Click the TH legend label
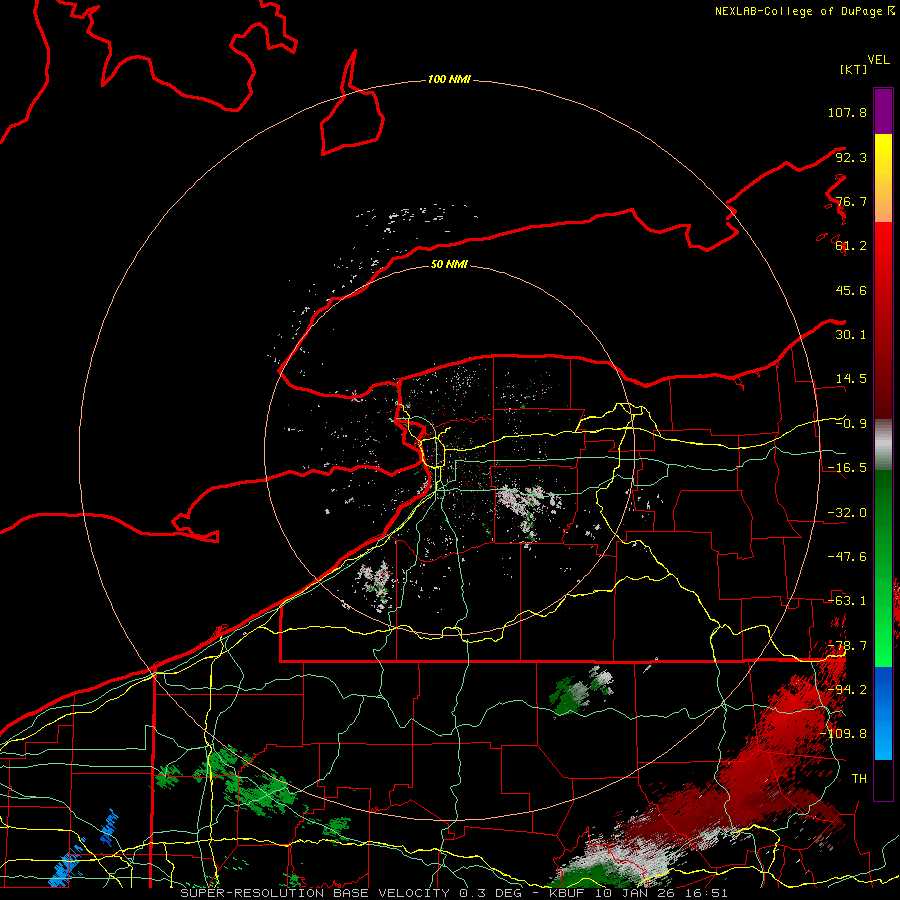This screenshot has width=900, height=900. coord(859,779)
